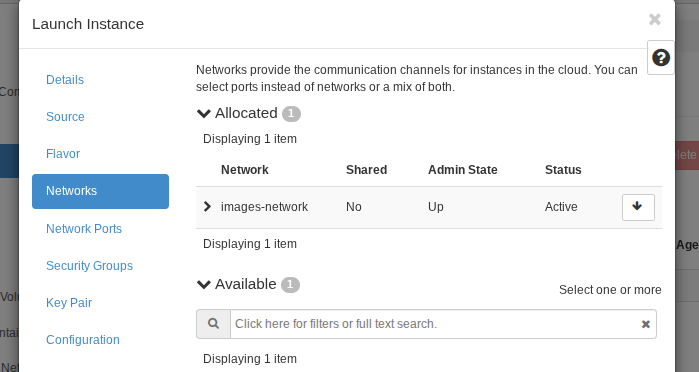Open the Key Pair step
Image resolution: width=699 pixels, height=372 pixels.
coord(69,303)
